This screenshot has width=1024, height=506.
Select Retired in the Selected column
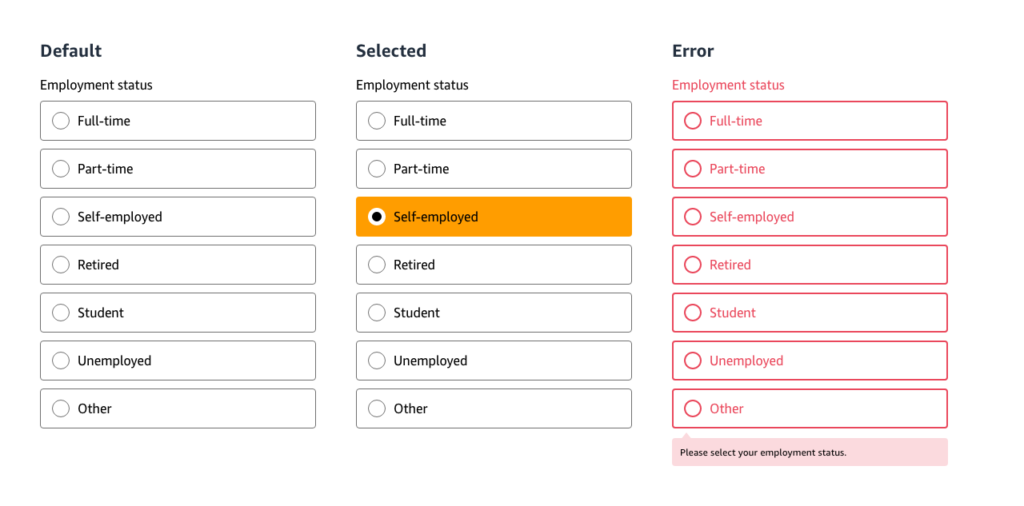(x=377, y=265)
